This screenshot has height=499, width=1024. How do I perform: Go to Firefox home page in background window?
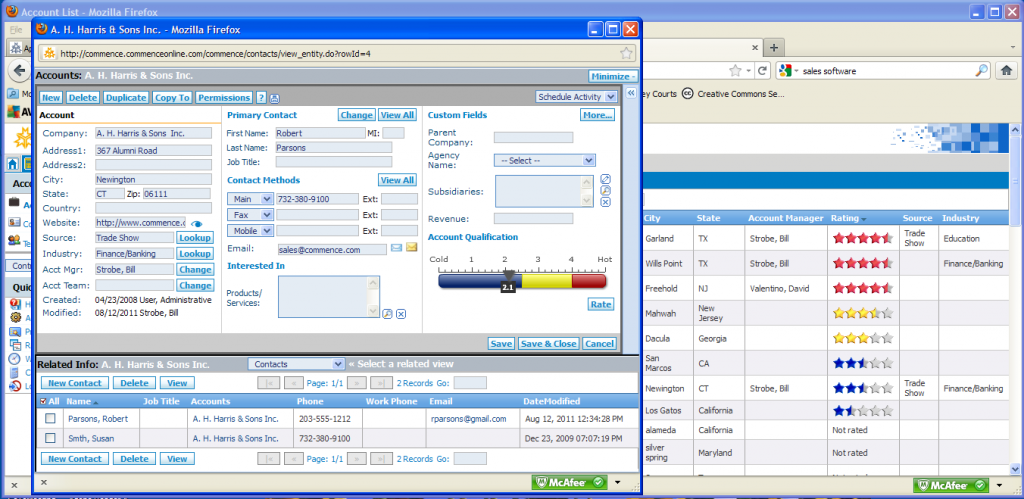pyautogui.click(x=1006, y=71)
